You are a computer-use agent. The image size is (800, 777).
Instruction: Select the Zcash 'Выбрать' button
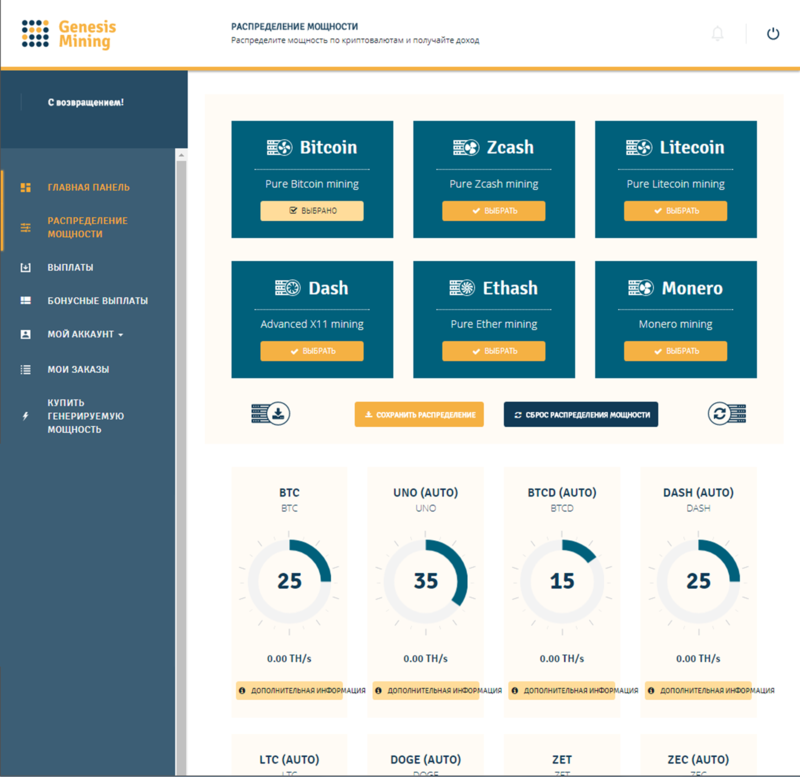493,211
